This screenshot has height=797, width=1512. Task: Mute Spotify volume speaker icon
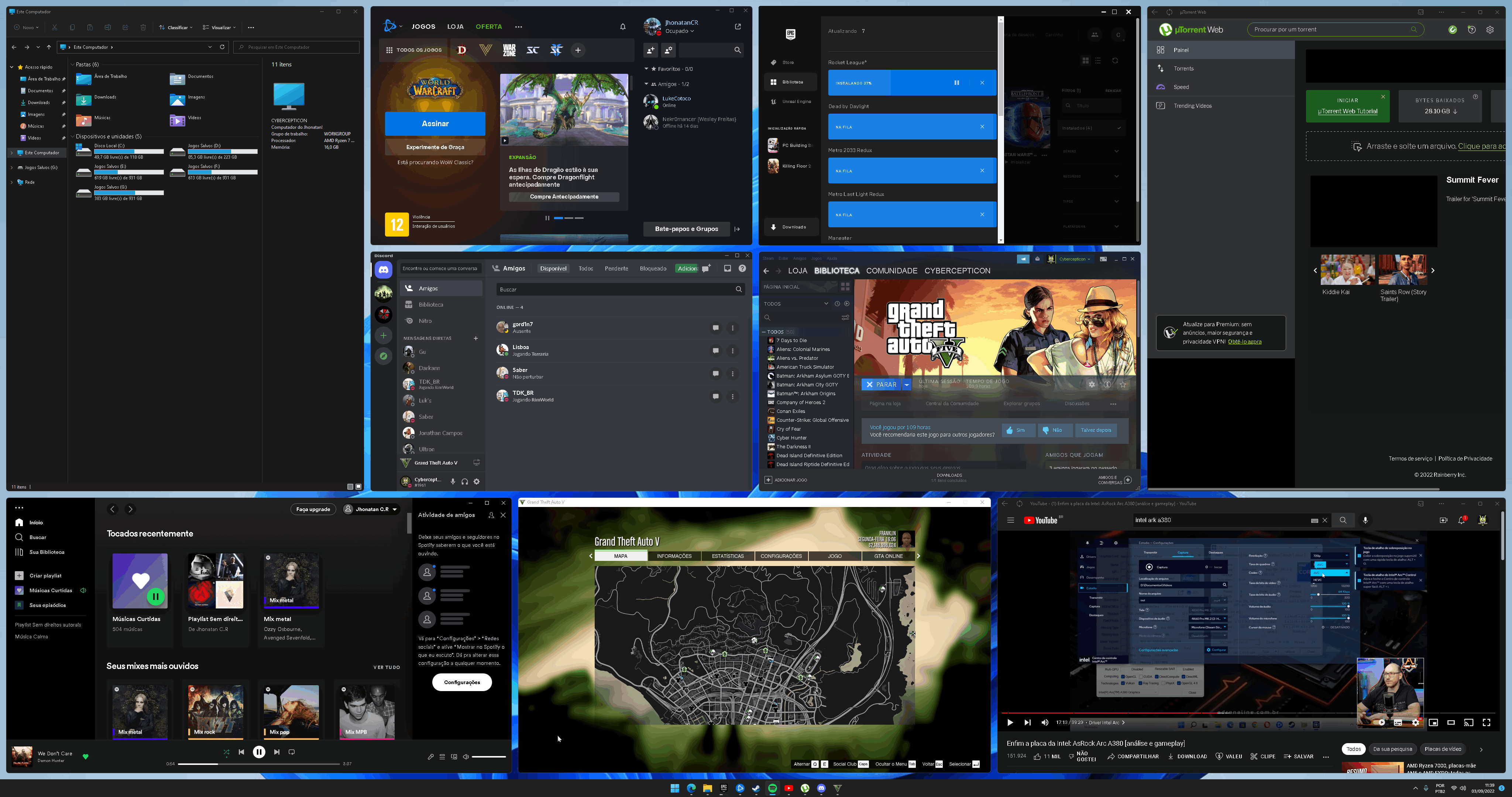click(465, 756)
